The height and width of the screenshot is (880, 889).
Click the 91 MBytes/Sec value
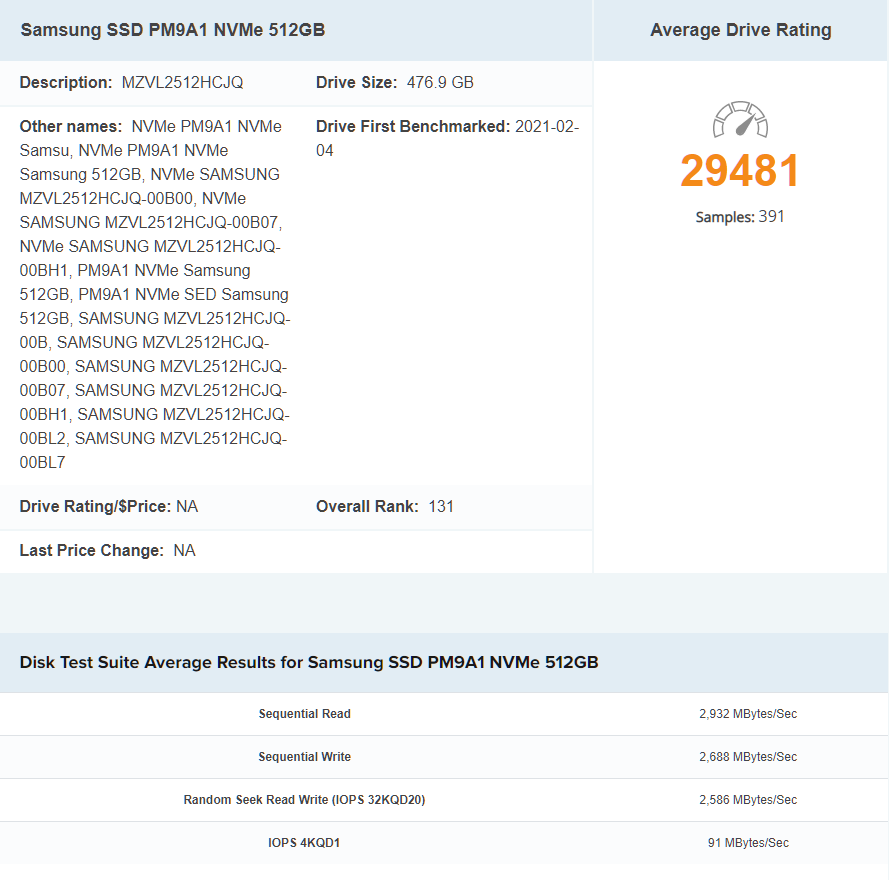pos(748,843)
